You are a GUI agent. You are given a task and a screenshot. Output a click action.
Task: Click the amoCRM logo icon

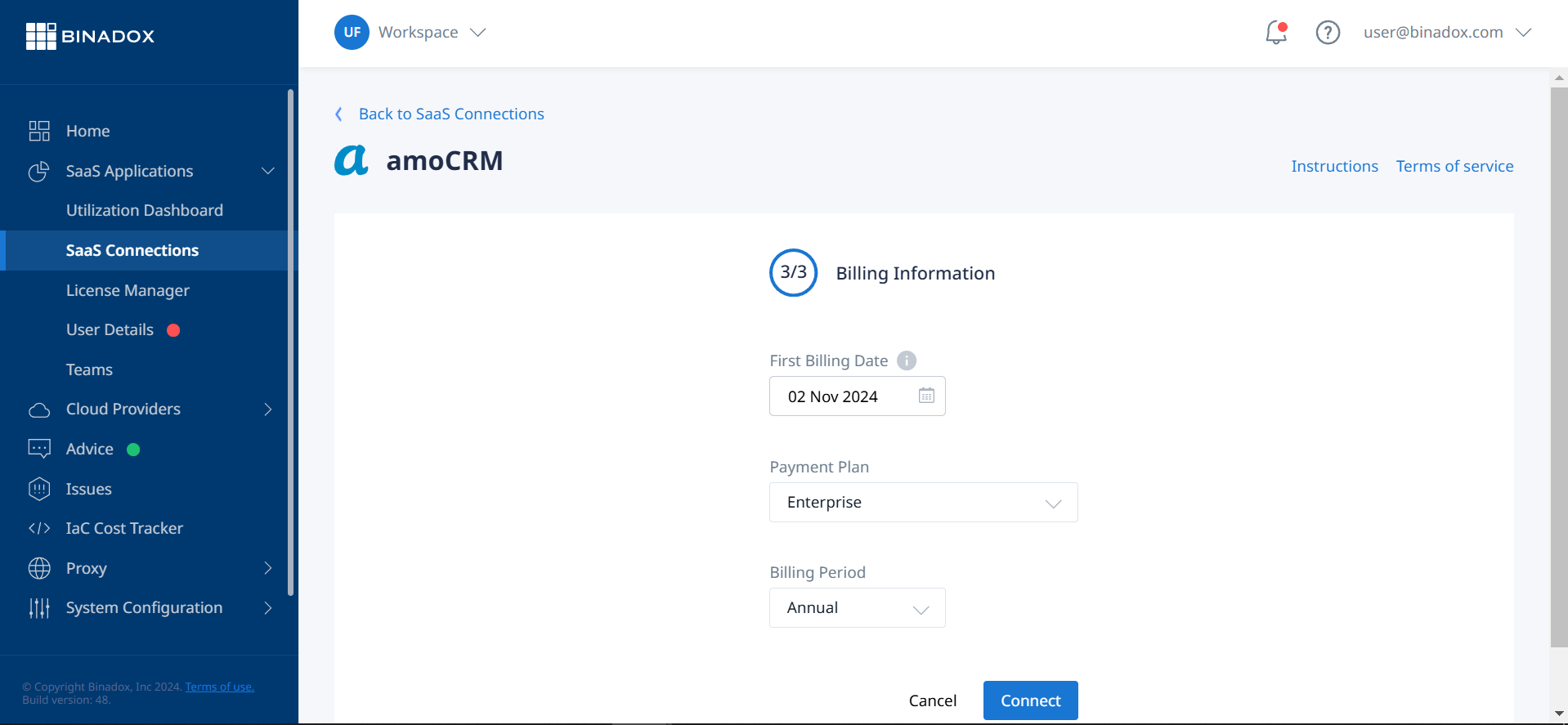pyautogui.click(x=352, y=160)
